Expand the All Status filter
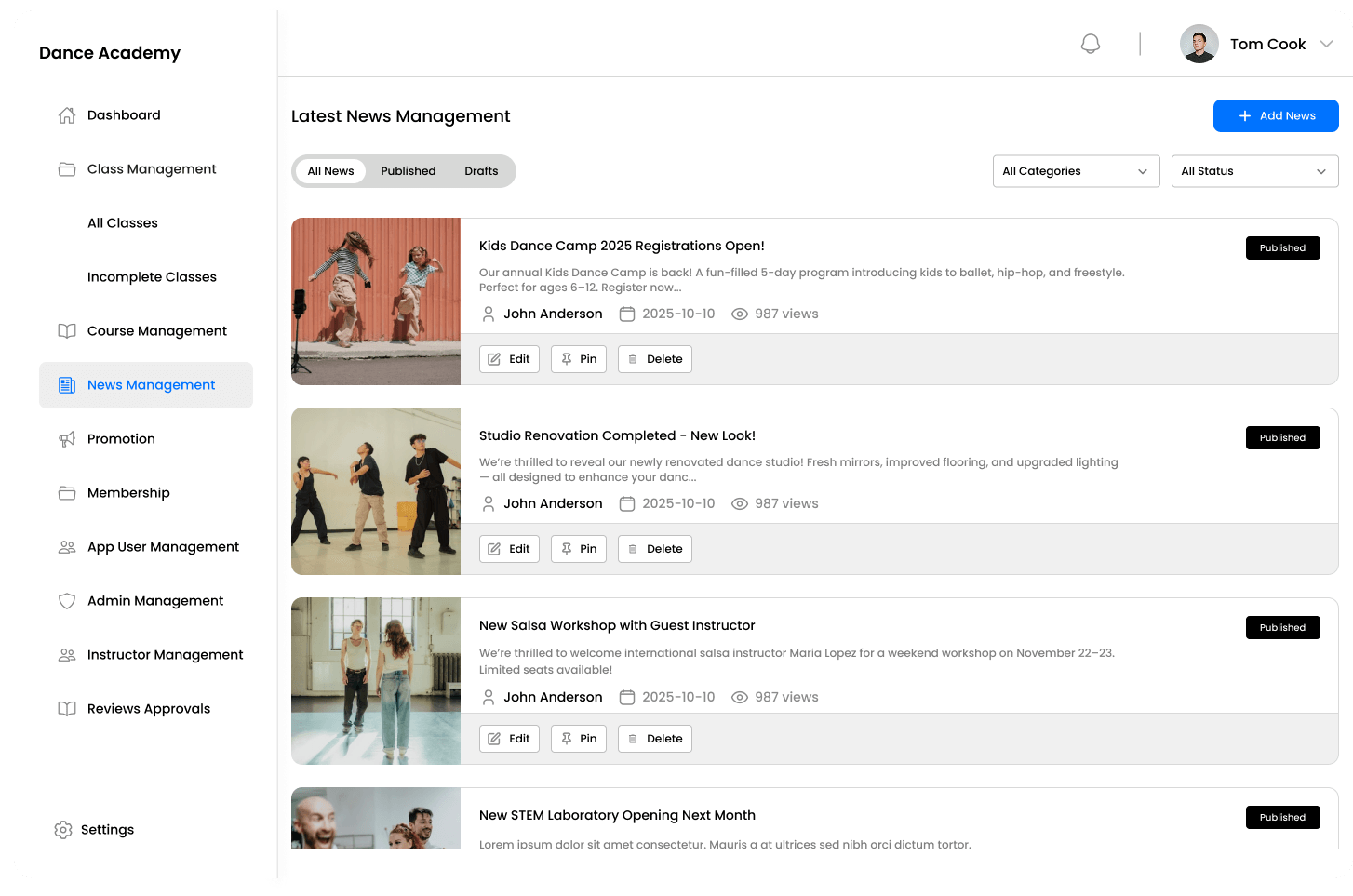 click(x=1254, y=171)
